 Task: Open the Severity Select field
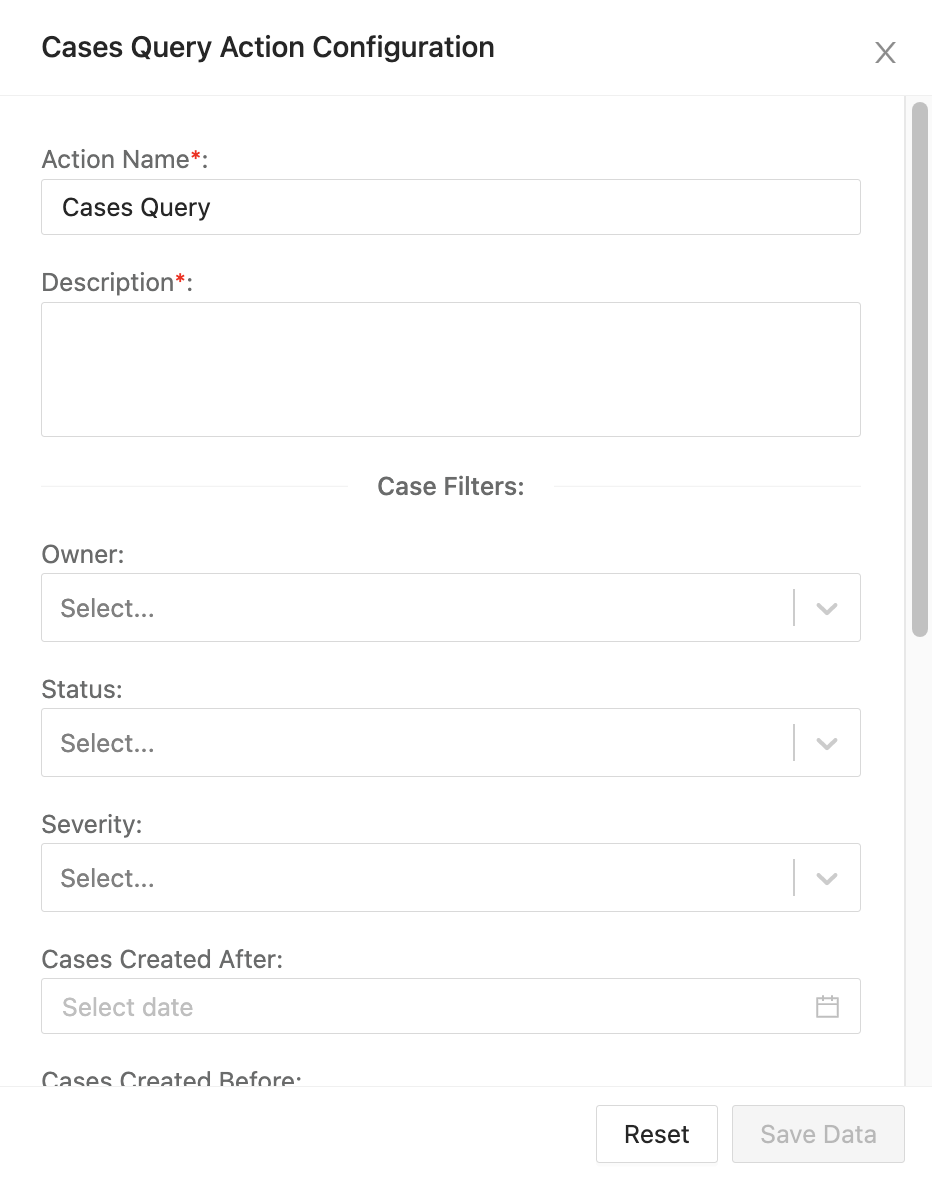pyautogui.click(x=400, y=877)
